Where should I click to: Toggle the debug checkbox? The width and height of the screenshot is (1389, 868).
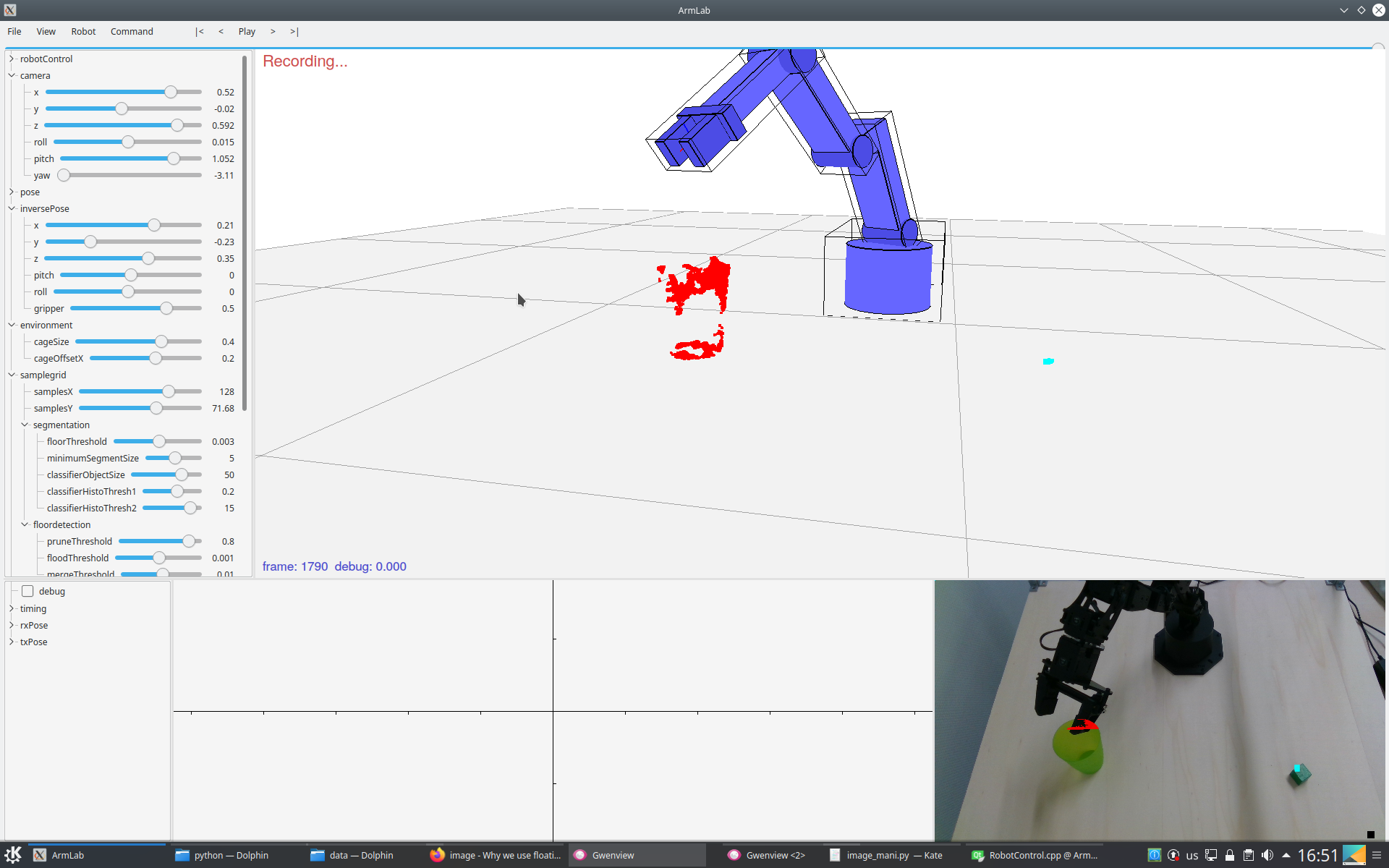point(28,591)
